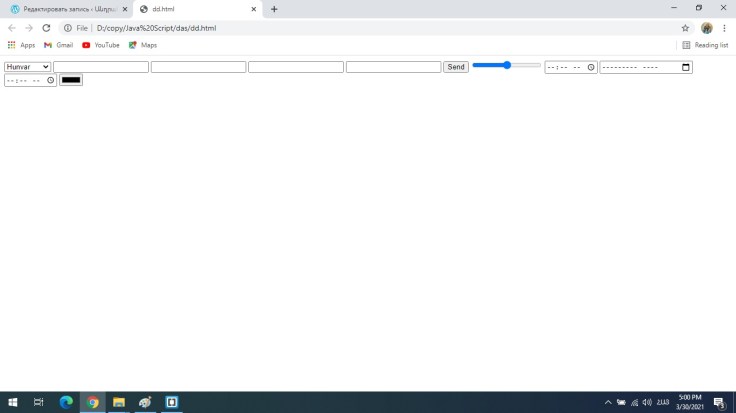Expand the Hunvar dropdown list
Screen dimensions: 736x413
27,67
